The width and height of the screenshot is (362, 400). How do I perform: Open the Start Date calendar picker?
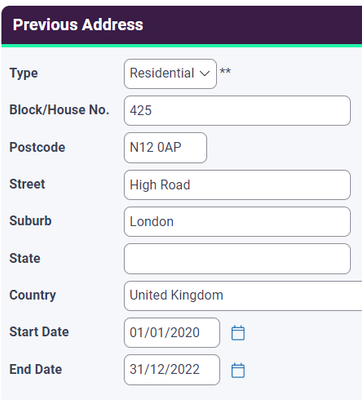click(238, 333)
